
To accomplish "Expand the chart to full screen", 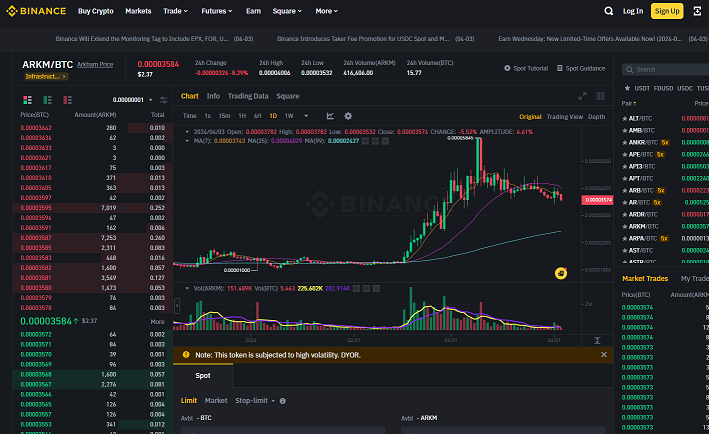I will [582, 96].
